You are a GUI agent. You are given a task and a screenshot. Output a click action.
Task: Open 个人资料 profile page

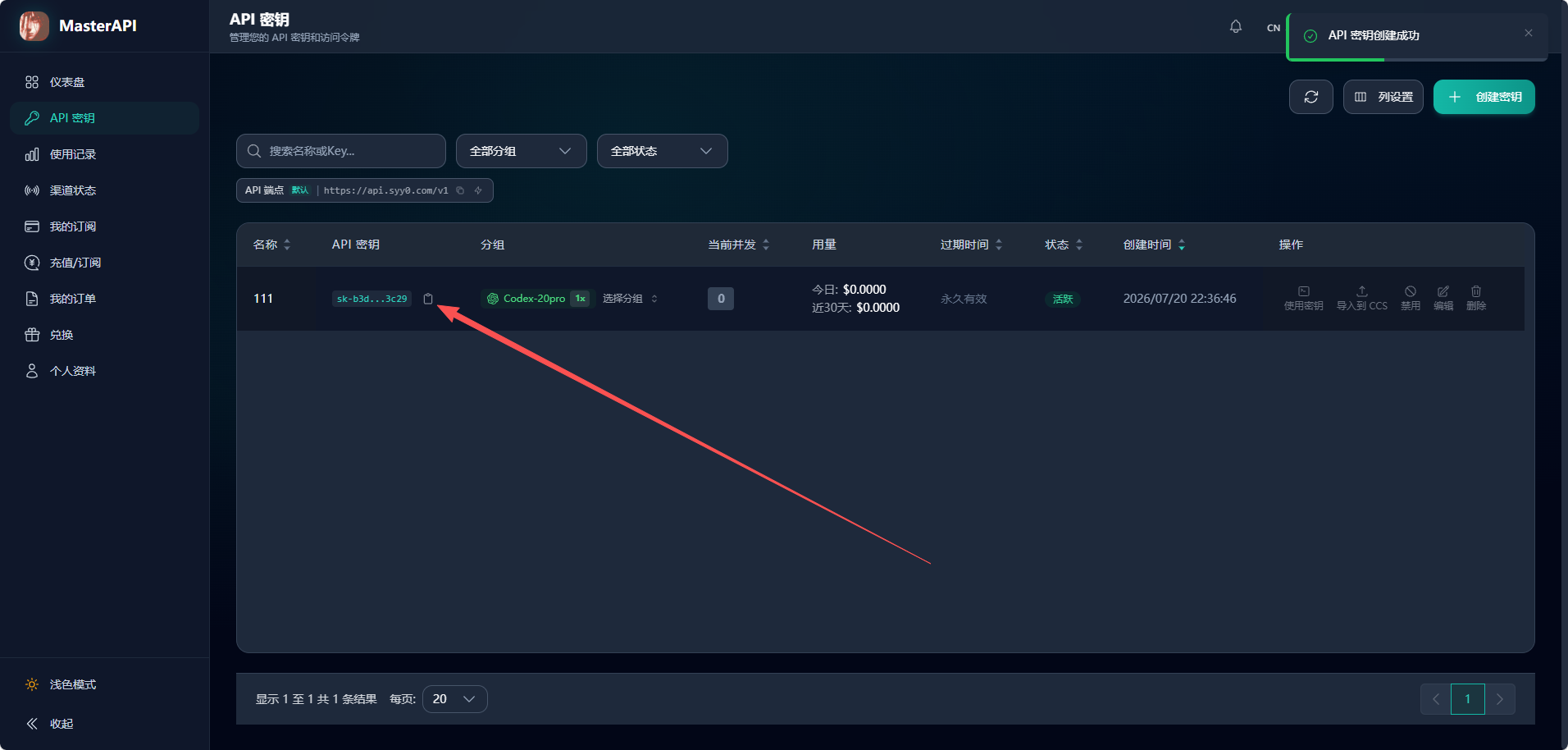(x=104, y=371)
